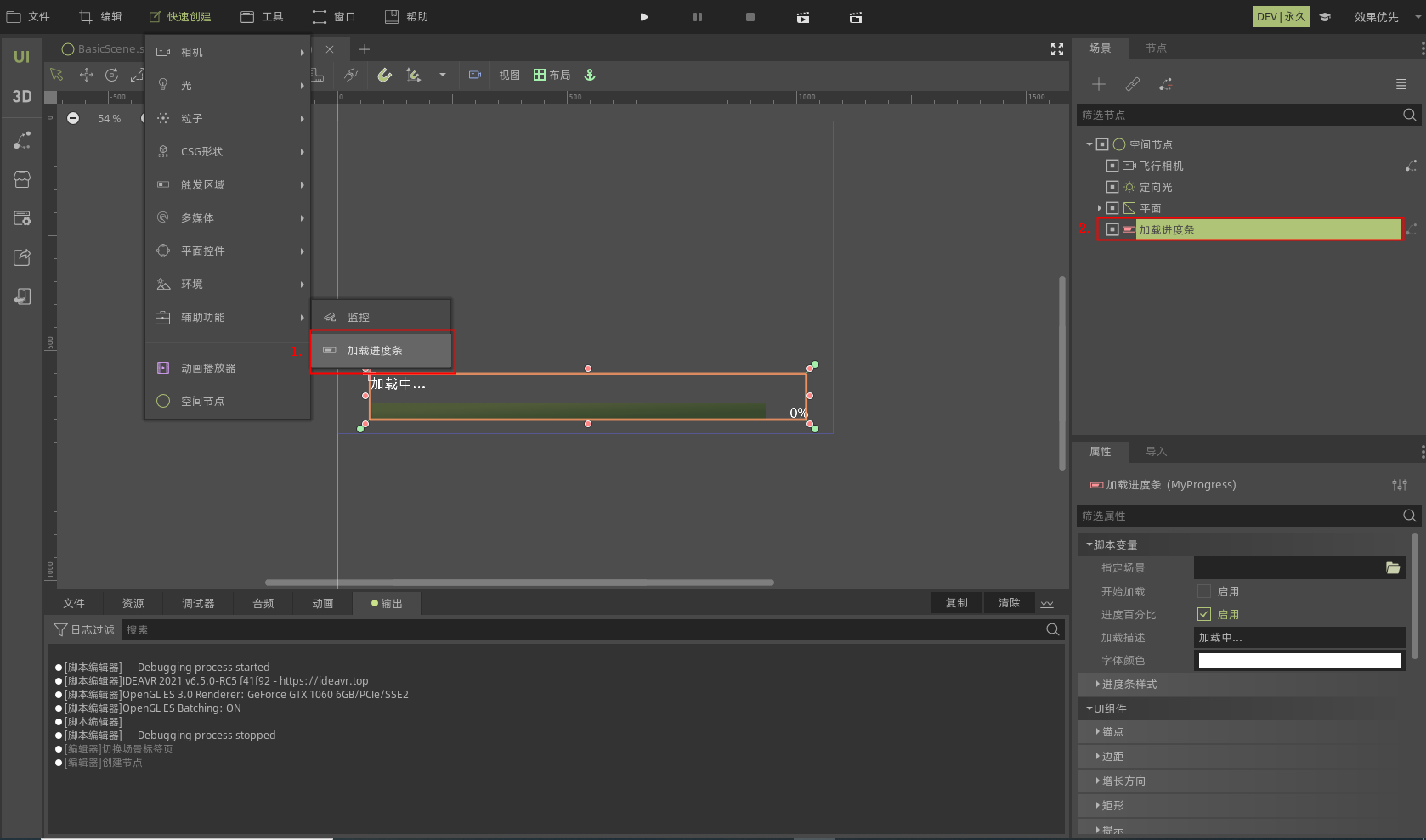Add a new node with plus icon

1099,84
